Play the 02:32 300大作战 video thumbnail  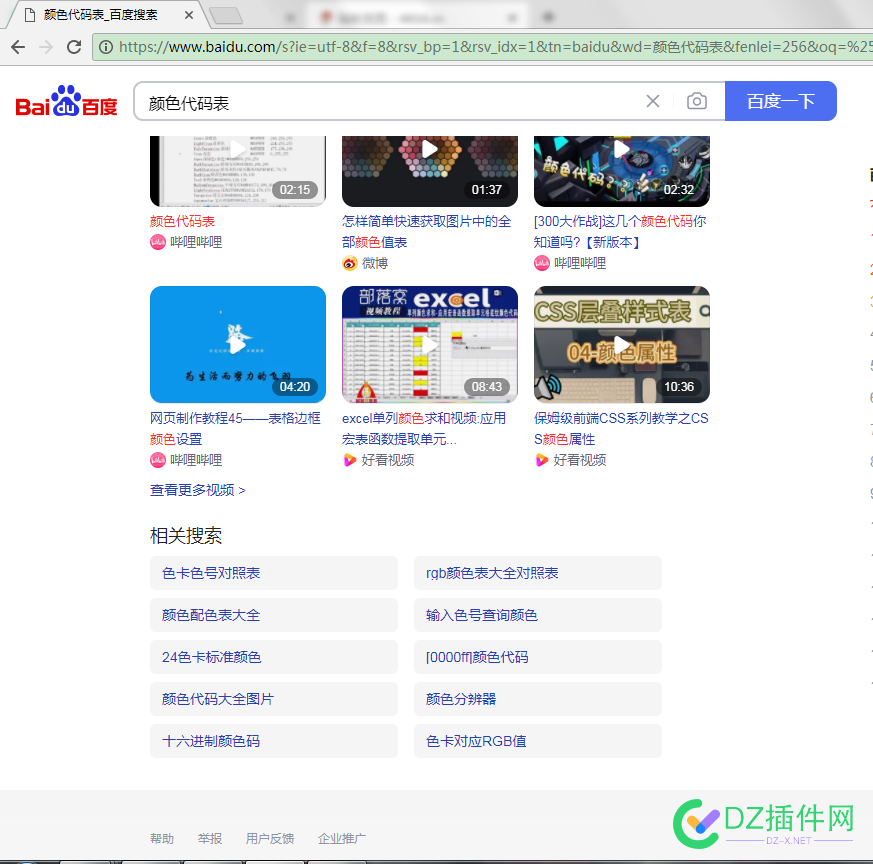622,171
